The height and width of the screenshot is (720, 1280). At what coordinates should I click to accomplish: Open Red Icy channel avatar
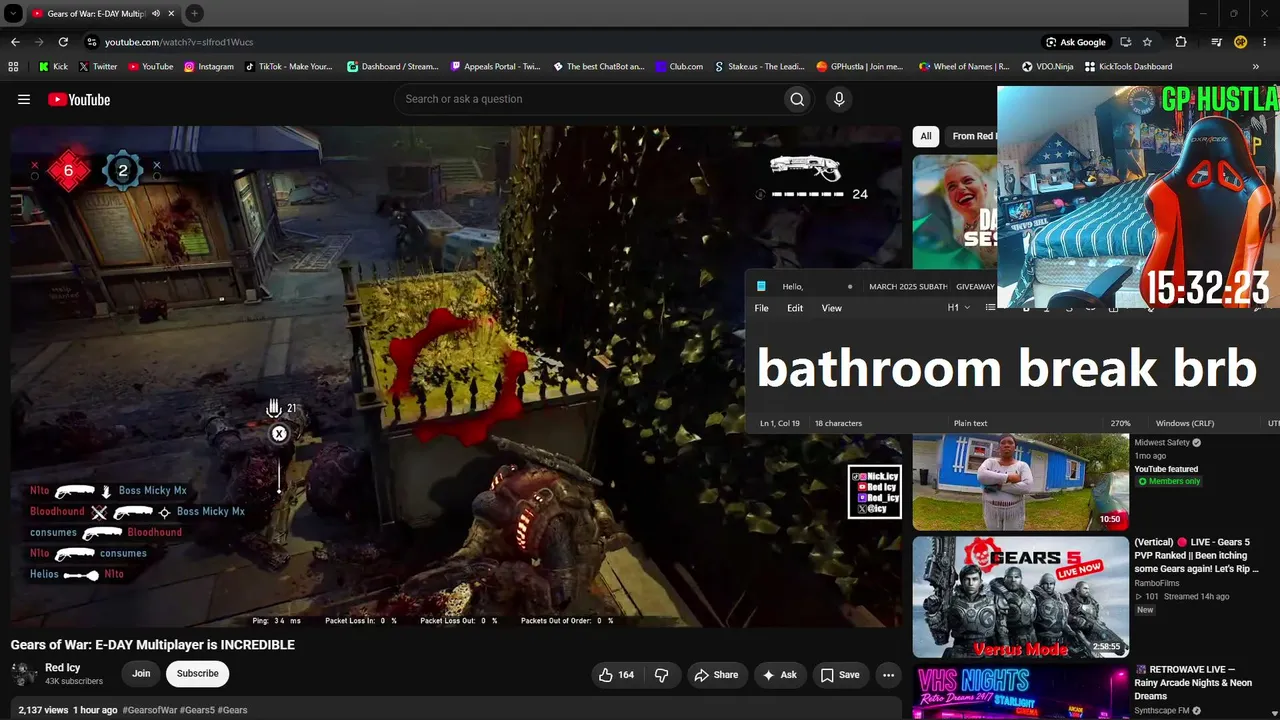pyautogui.click(x=24, y=674)
